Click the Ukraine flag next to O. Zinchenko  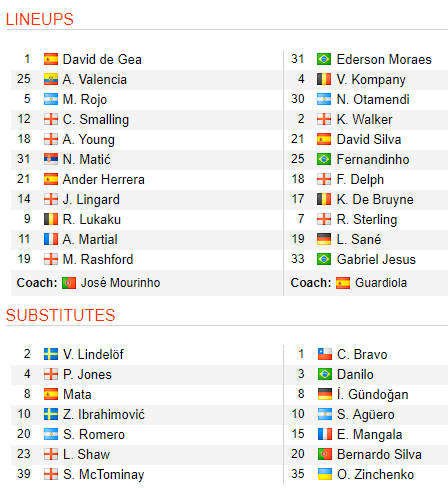[325, 474]
